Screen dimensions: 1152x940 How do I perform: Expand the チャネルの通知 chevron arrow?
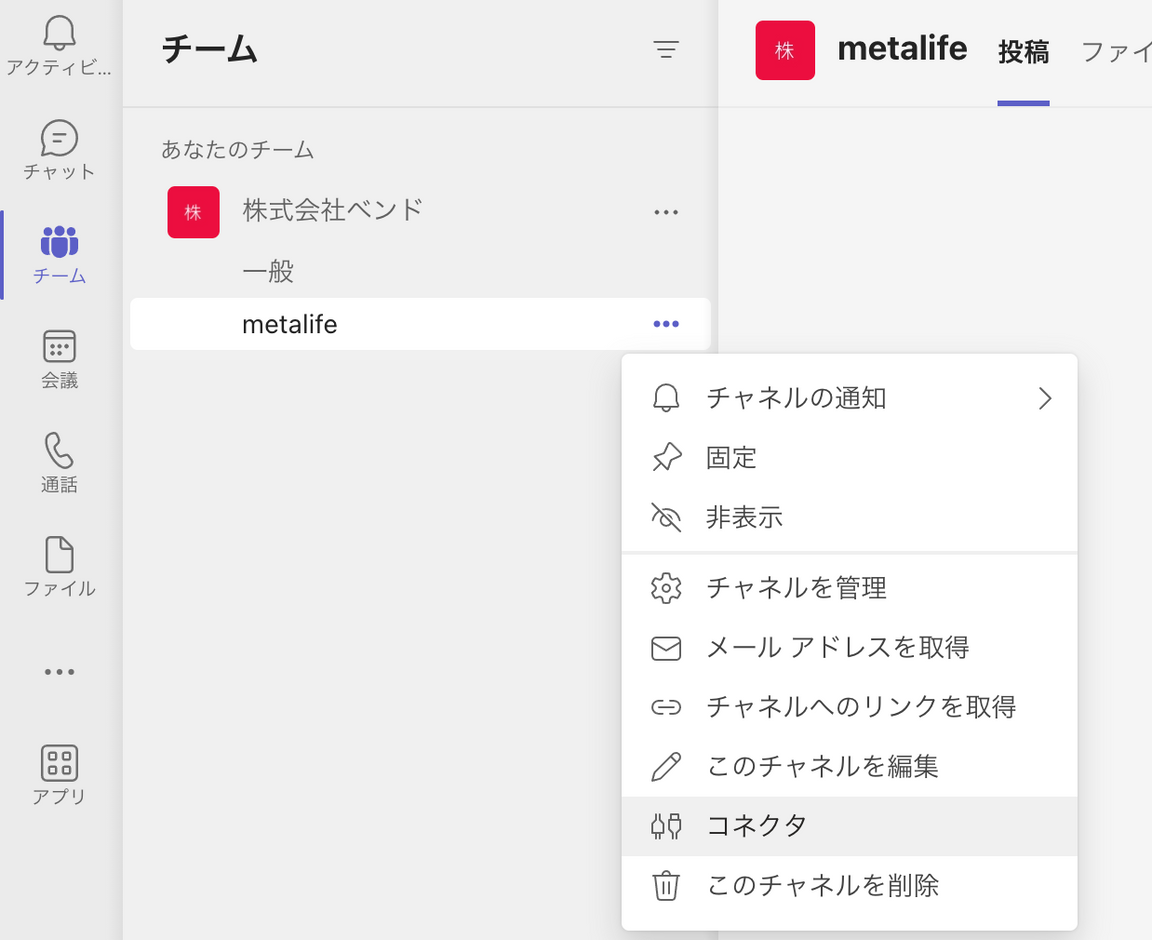tap(1045, 398)
